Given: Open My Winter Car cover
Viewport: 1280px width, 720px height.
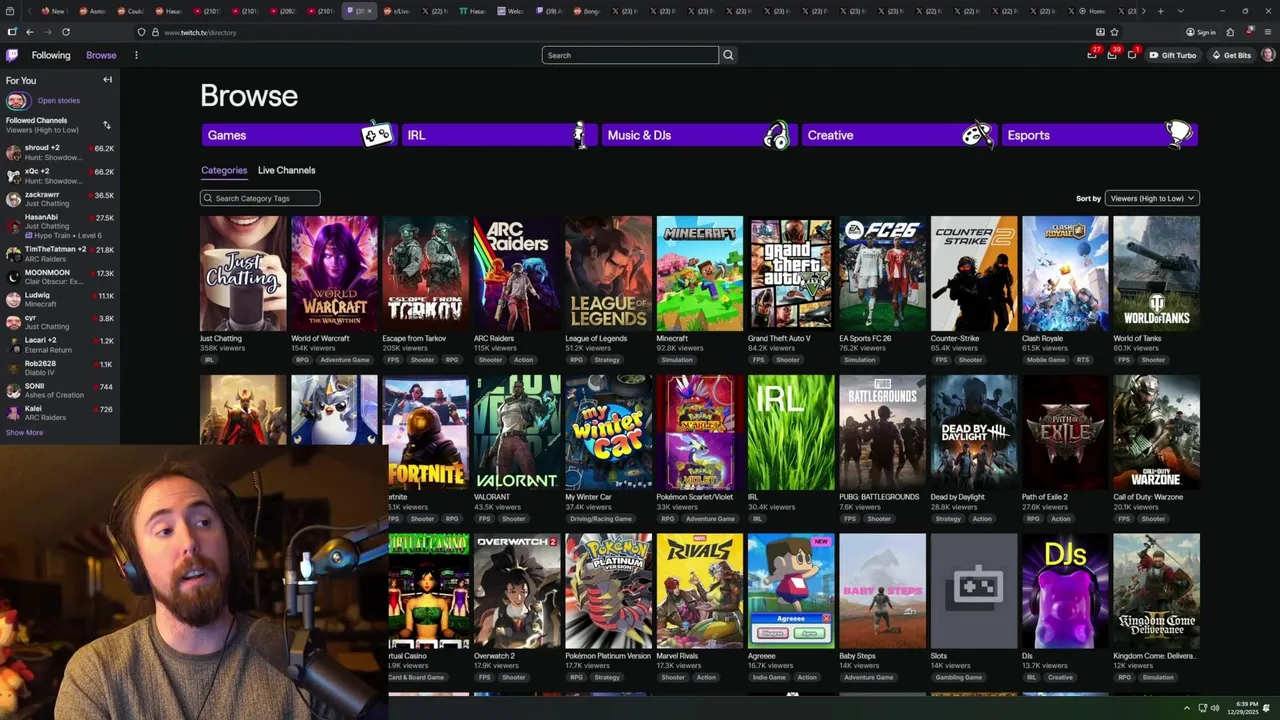Looking at the screenshot, I should point(608,432).
